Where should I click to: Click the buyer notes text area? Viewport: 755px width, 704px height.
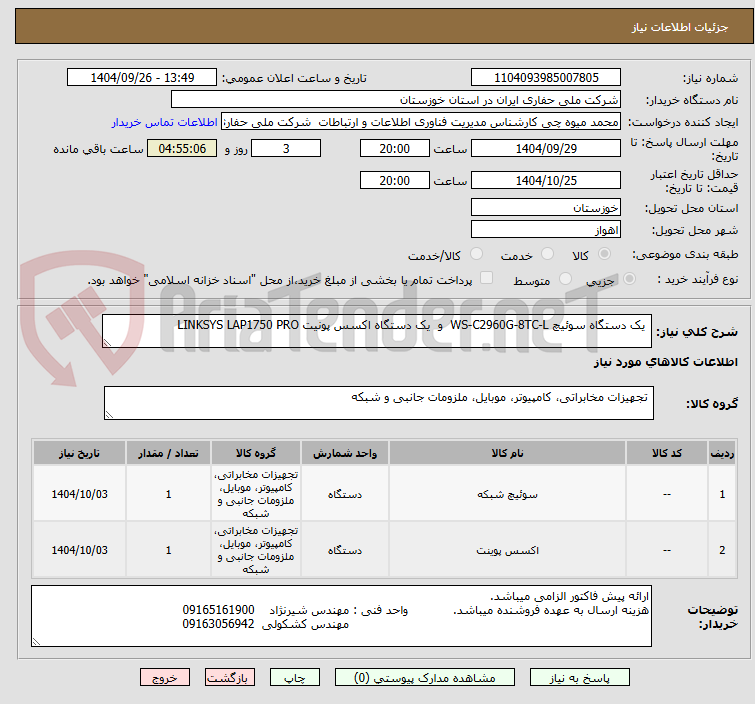[341, 616]
